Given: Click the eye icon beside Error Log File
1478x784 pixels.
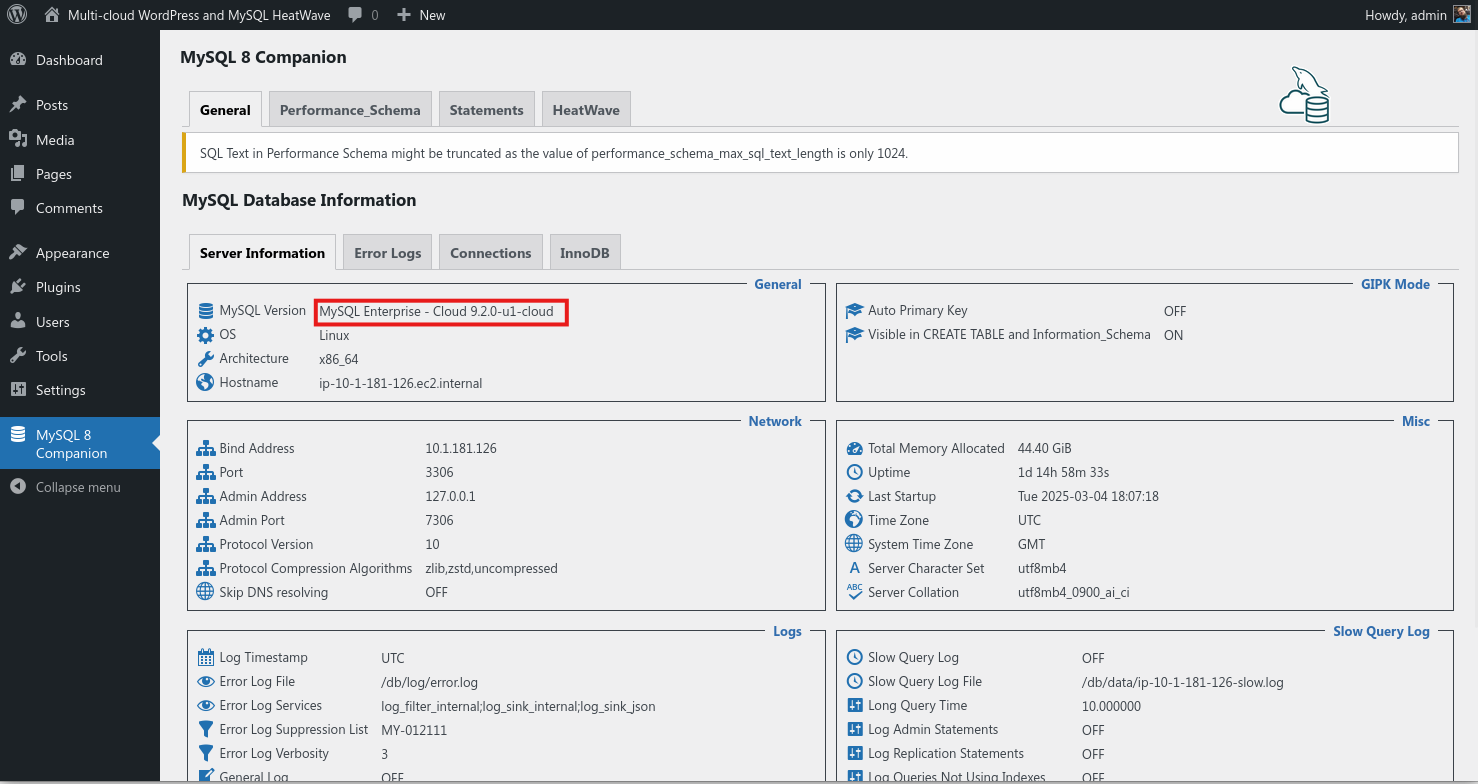Looking at the screenshot, I should [x=206, y=682].
